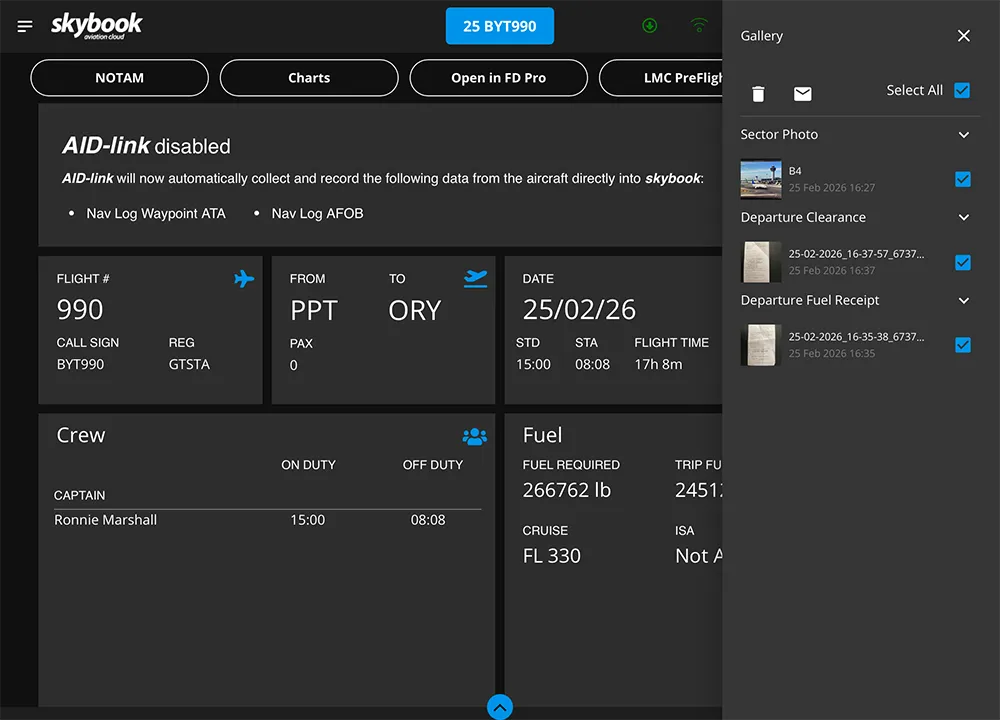The width and height of the screenshot is (1000, 720).
Task: Collapse the Departure Fuel Receipt section
Action: [963, 301]
